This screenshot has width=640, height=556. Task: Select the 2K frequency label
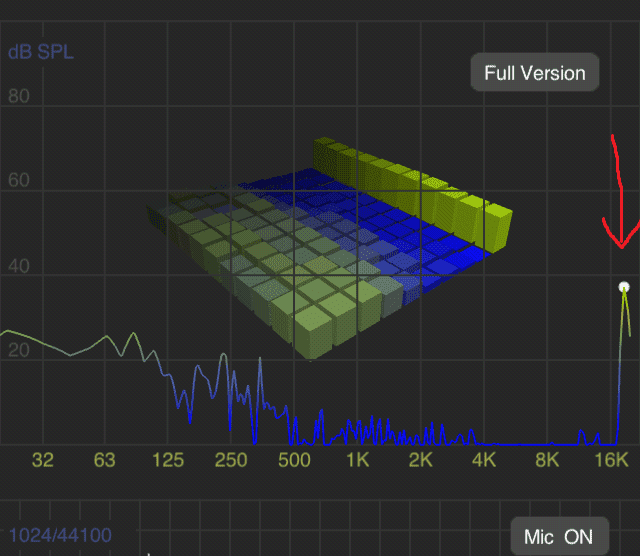[x=421, y=460]
